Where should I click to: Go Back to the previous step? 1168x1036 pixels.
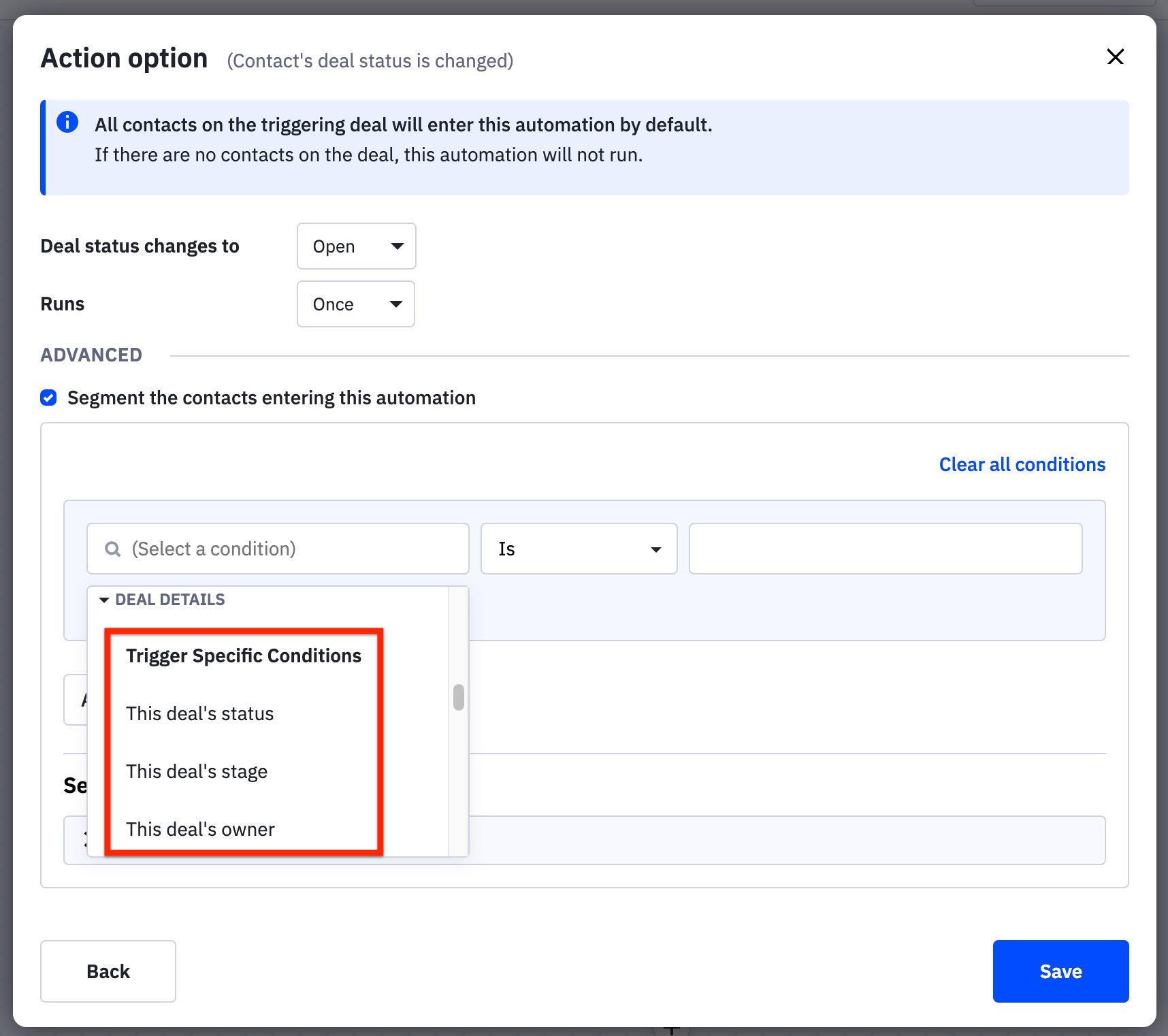[x=108, y=971]
